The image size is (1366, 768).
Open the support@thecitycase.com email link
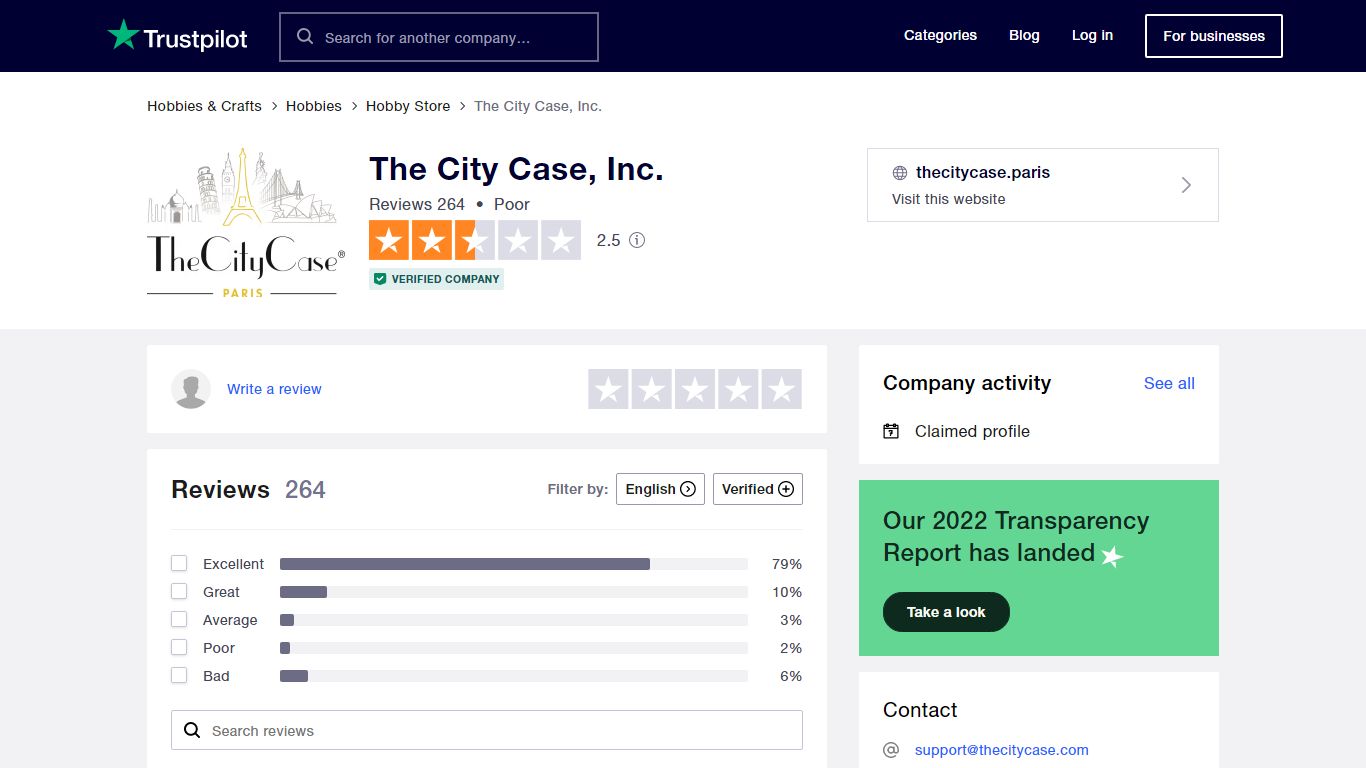[x=1002, y=750]
